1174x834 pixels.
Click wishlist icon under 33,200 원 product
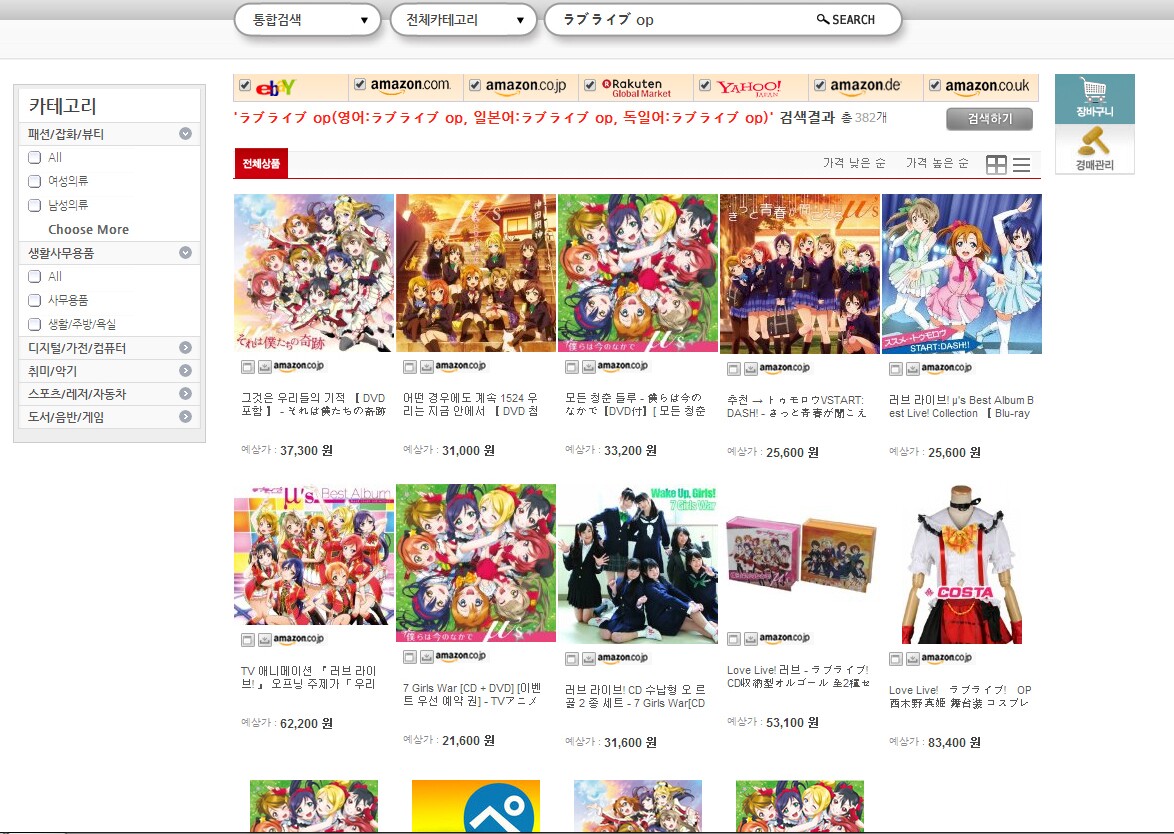588,367
